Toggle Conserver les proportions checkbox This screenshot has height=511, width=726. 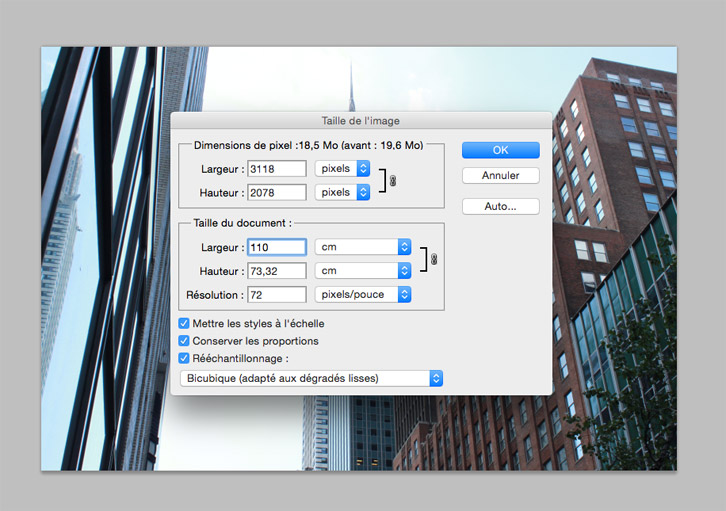[x=184, y=341]
